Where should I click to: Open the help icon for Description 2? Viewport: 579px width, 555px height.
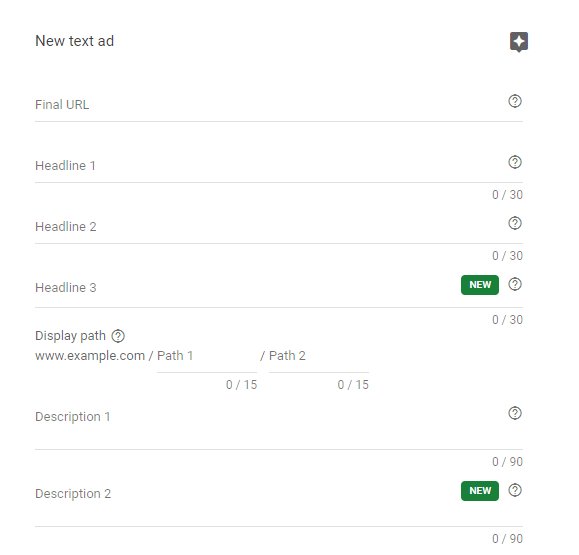point(515,490)
